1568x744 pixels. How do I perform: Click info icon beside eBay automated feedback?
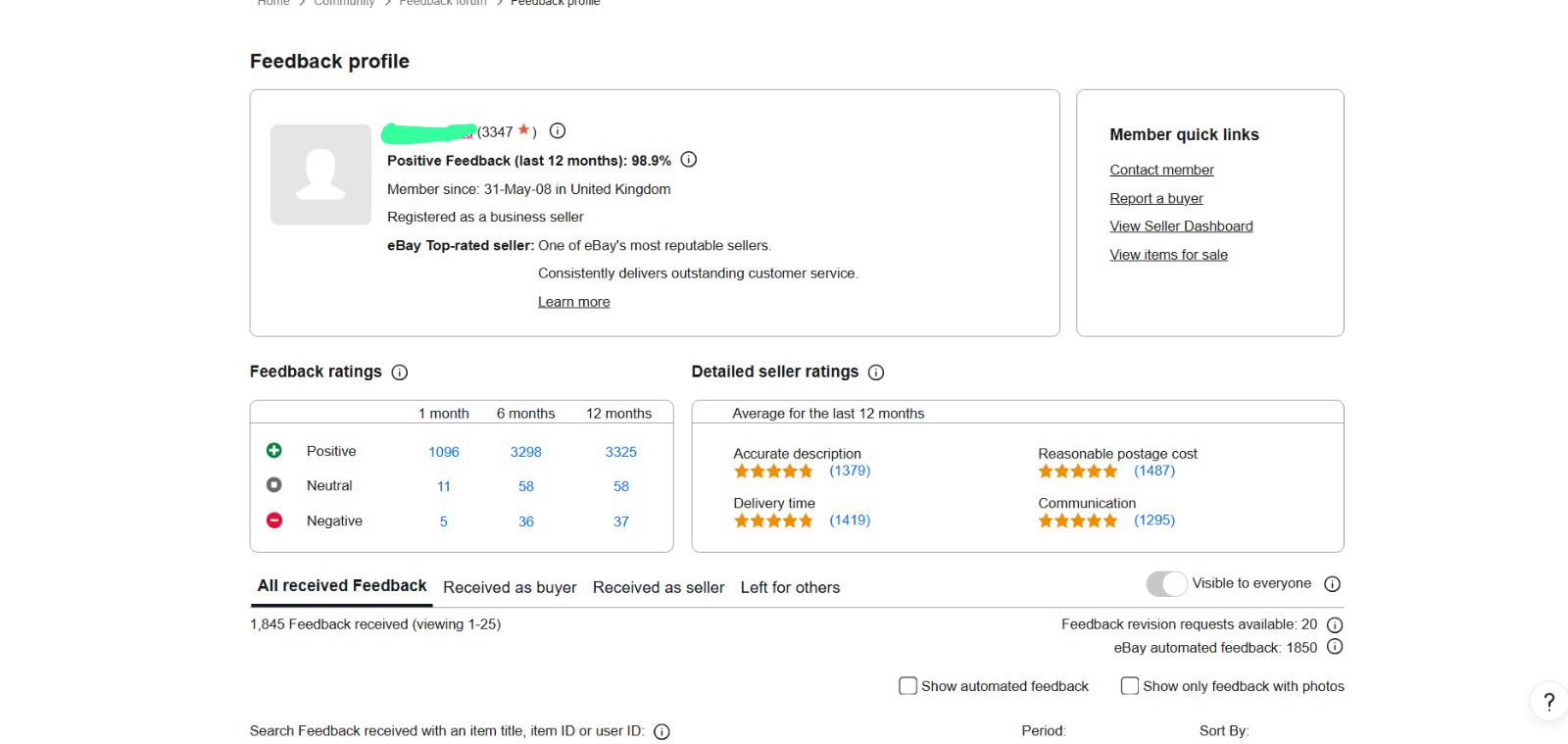click(x=1335, y=647)
